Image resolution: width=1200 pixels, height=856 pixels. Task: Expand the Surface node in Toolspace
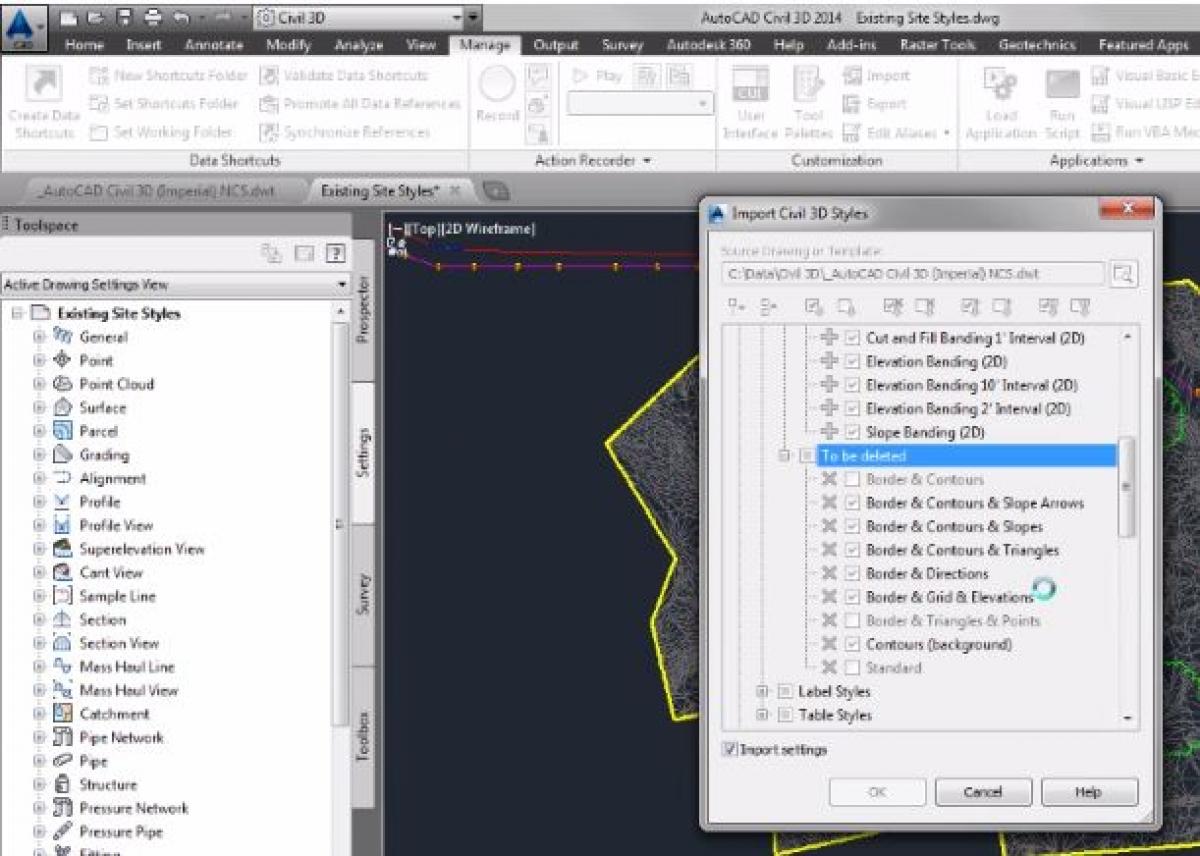click(40, 408)
